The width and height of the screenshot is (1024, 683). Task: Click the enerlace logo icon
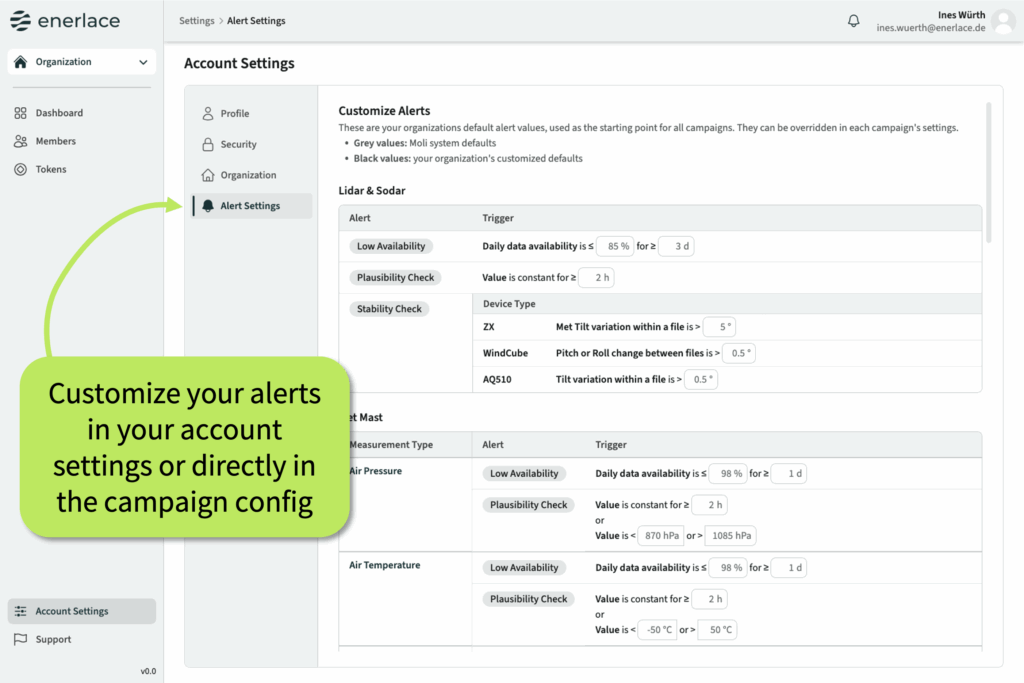click(x=20, y=21)
